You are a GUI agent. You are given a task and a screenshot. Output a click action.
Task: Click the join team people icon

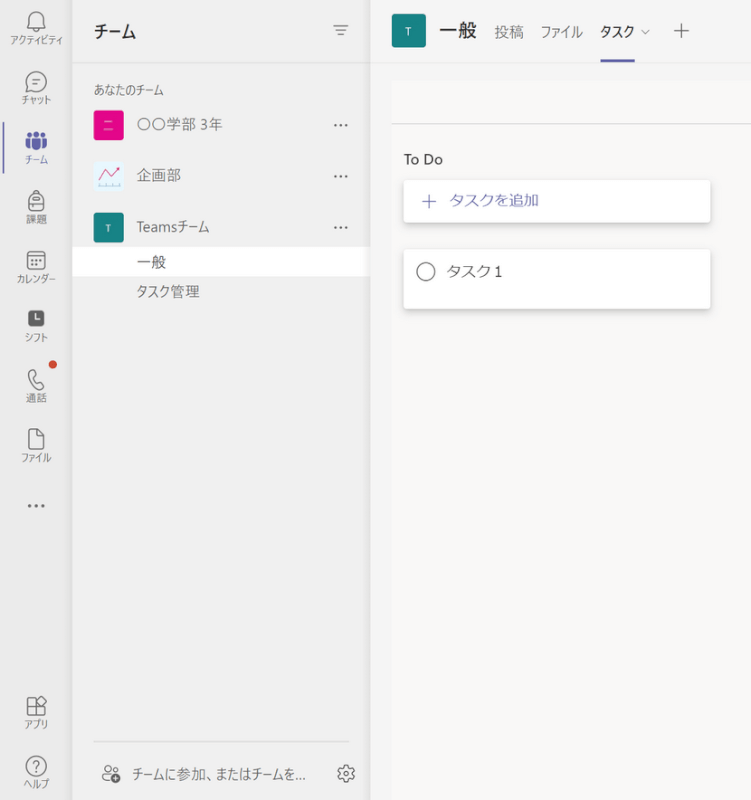tap(111, 773)
